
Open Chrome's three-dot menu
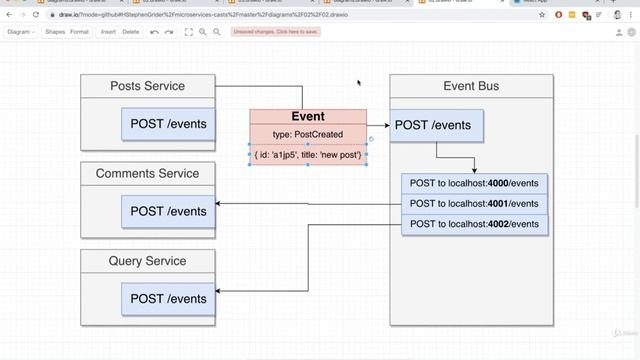click(x=631, y=15)
